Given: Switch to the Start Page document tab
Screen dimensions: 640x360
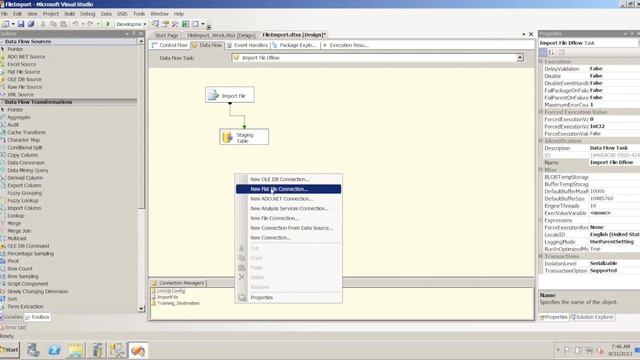Looking at the screenshot, I should (x=167, y=35).
